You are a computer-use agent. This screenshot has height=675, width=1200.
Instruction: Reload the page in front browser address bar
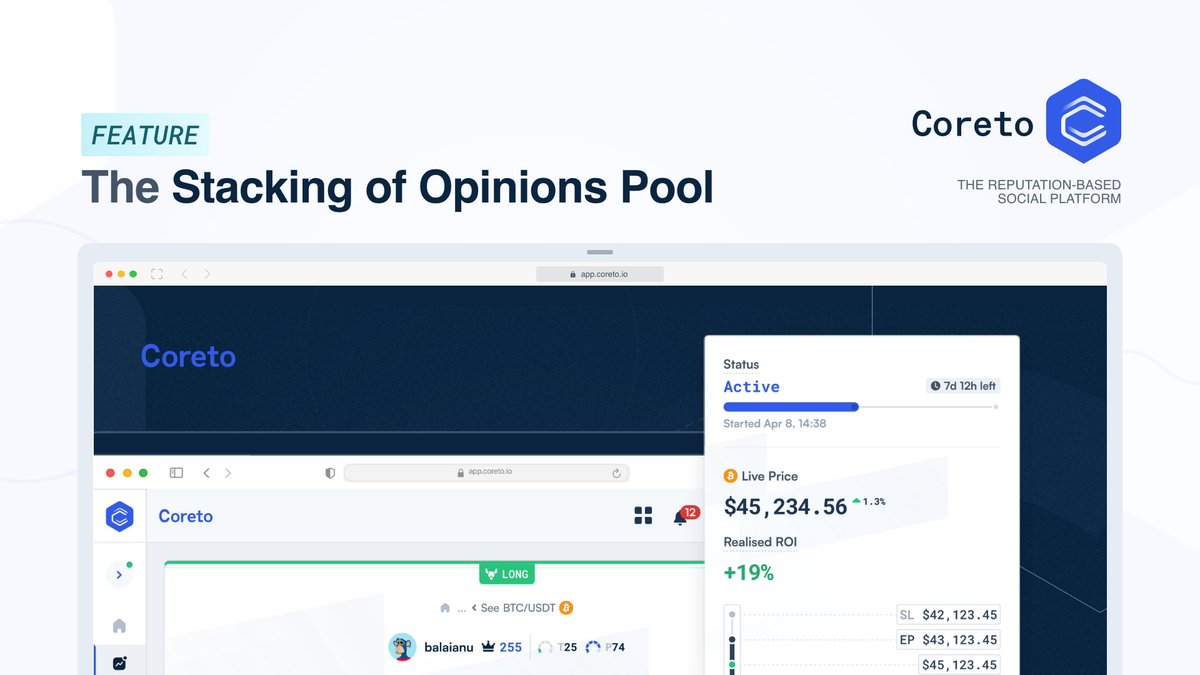[617, 473]
